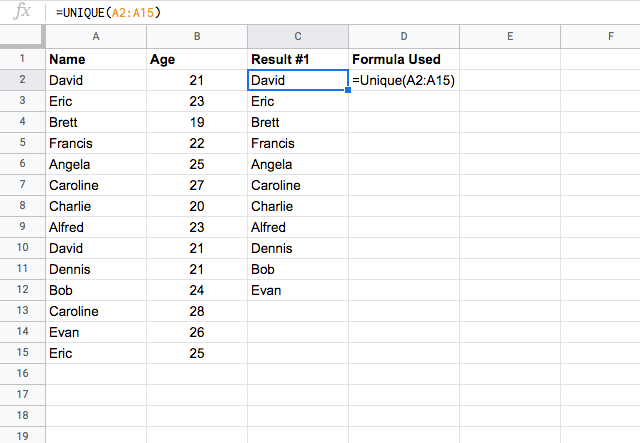Select column D header
The width and height of the screenshot is (640, 443).
tap(404, 36)
